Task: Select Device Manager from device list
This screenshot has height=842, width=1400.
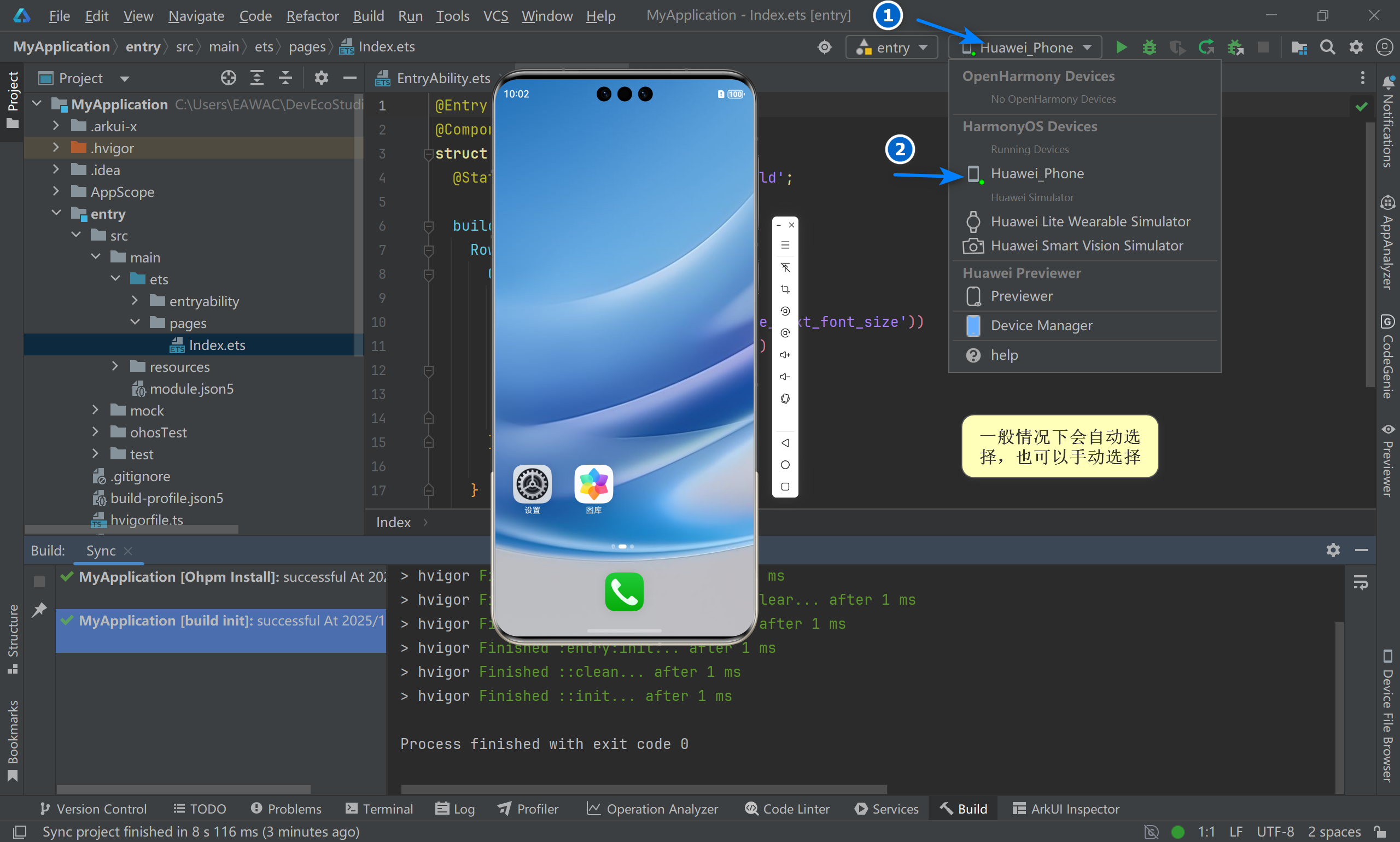Action: pos(1041,326)
